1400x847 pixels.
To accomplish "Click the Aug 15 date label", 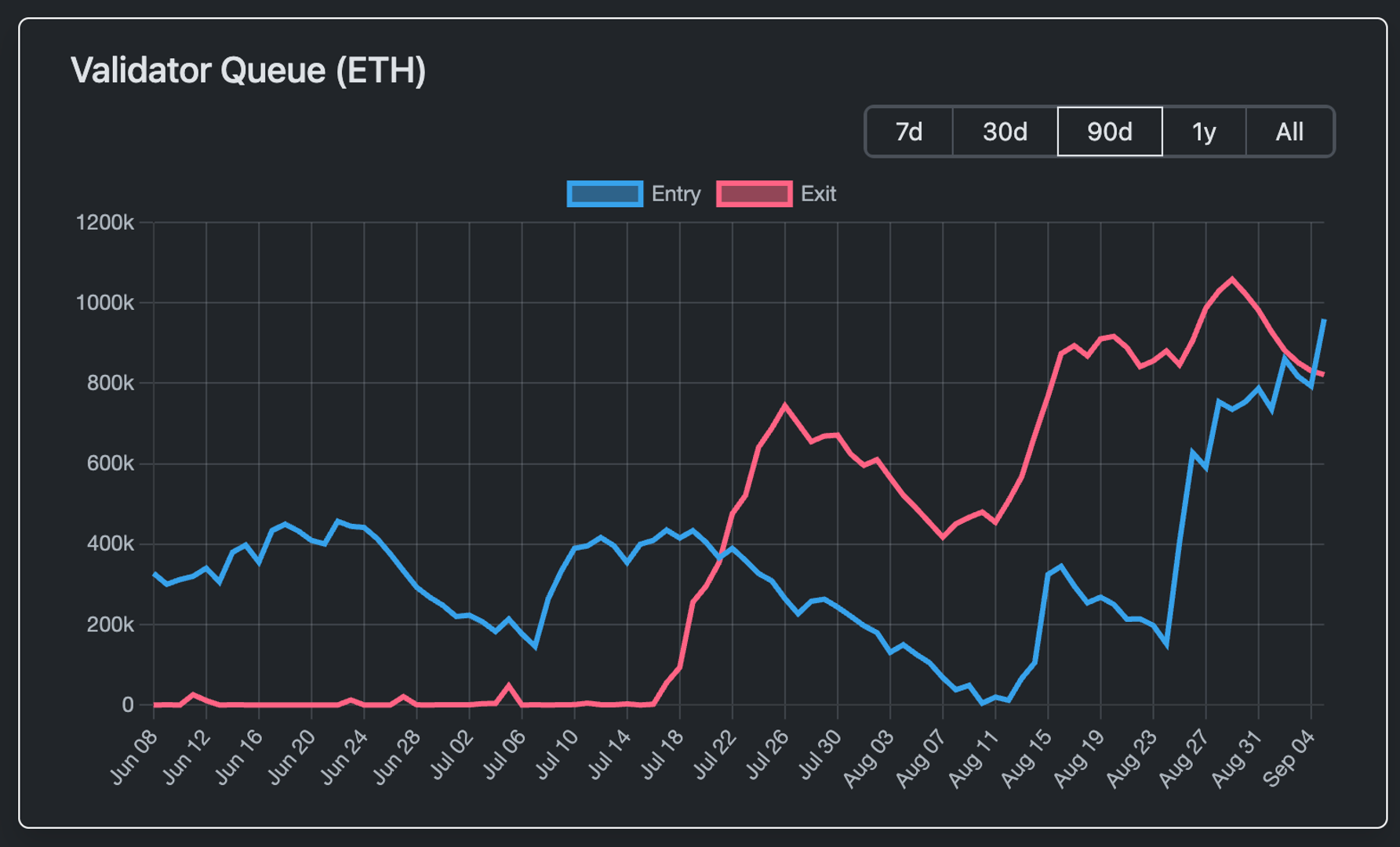I will pos(1025,758).
